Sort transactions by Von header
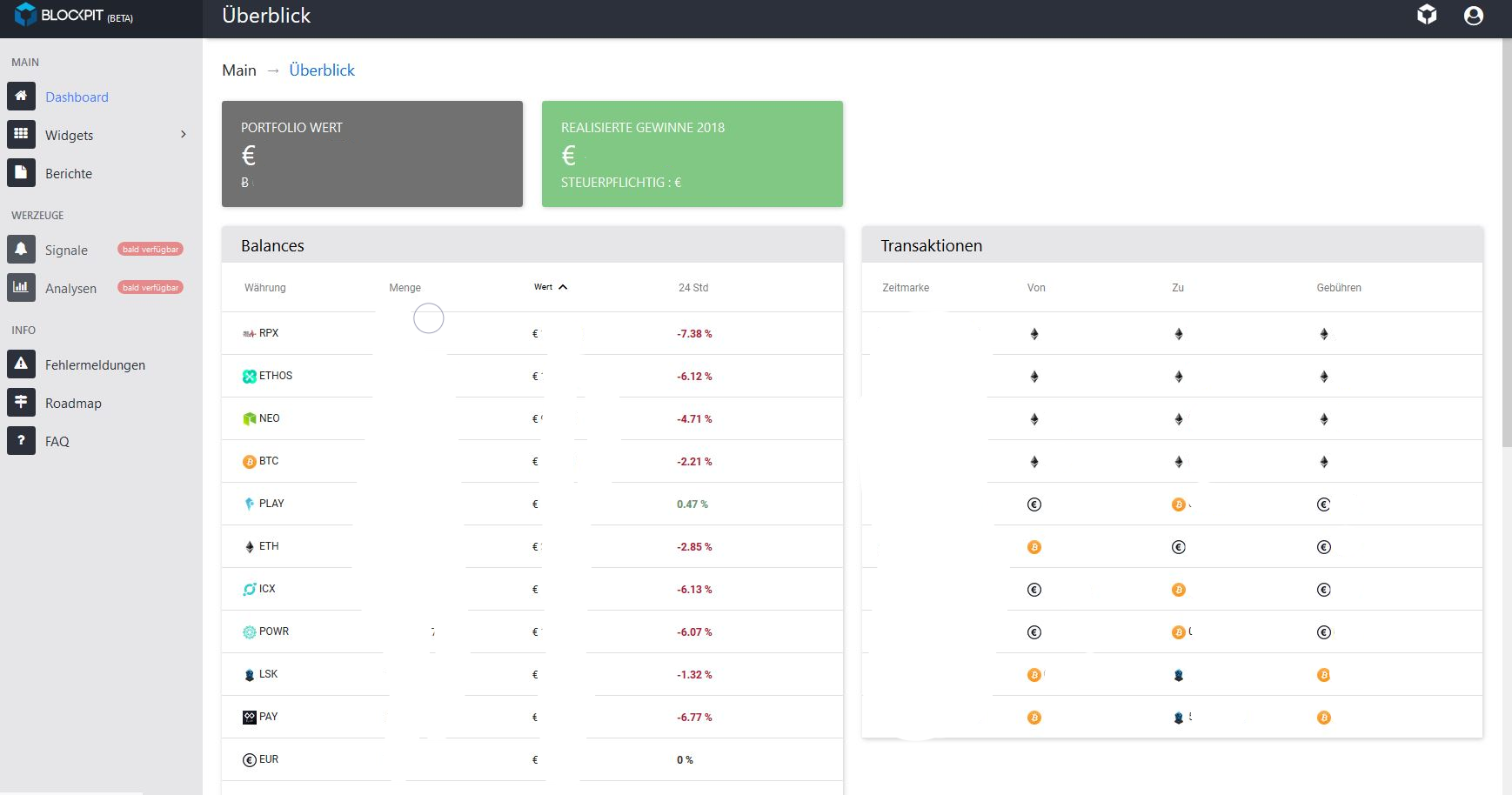The image size is (1512, 795). pyautogui.click(x=1036, y=288)
